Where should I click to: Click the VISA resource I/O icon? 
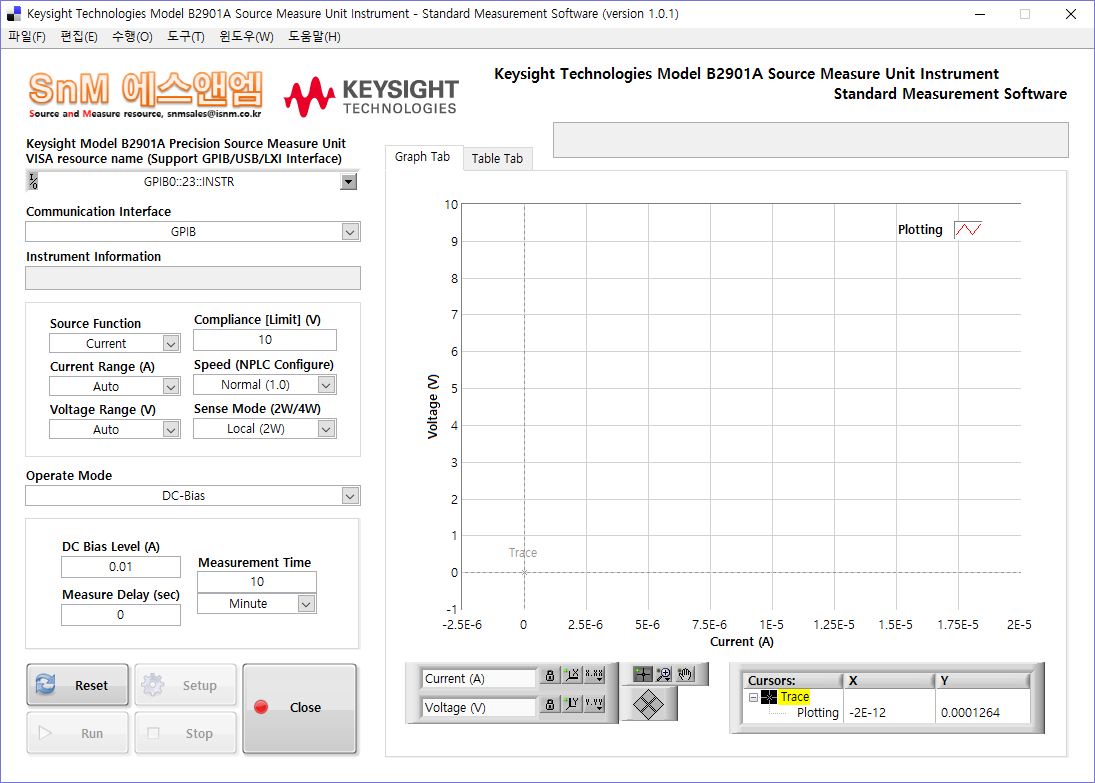[33, 182]
